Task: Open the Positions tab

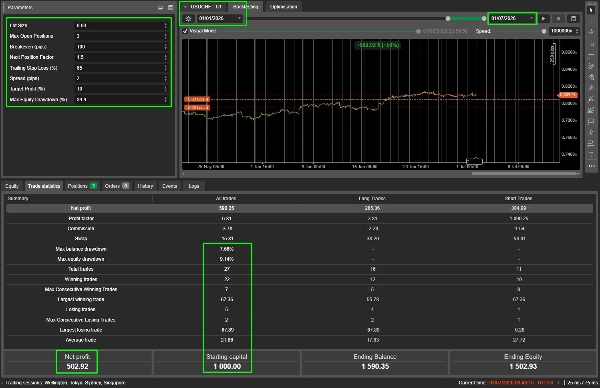Action: 82,186
